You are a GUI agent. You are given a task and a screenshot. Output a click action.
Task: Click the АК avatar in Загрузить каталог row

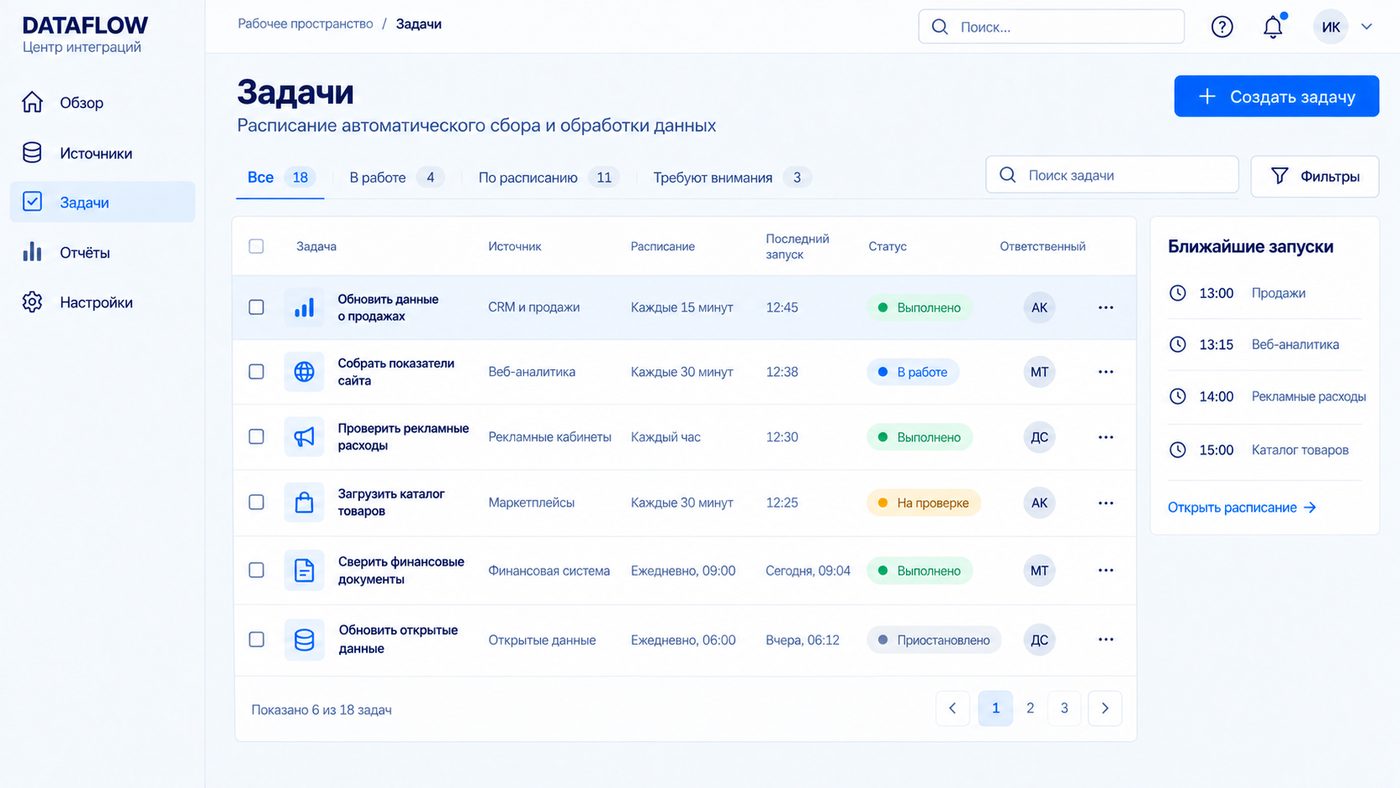click(x=1039, y=502)
